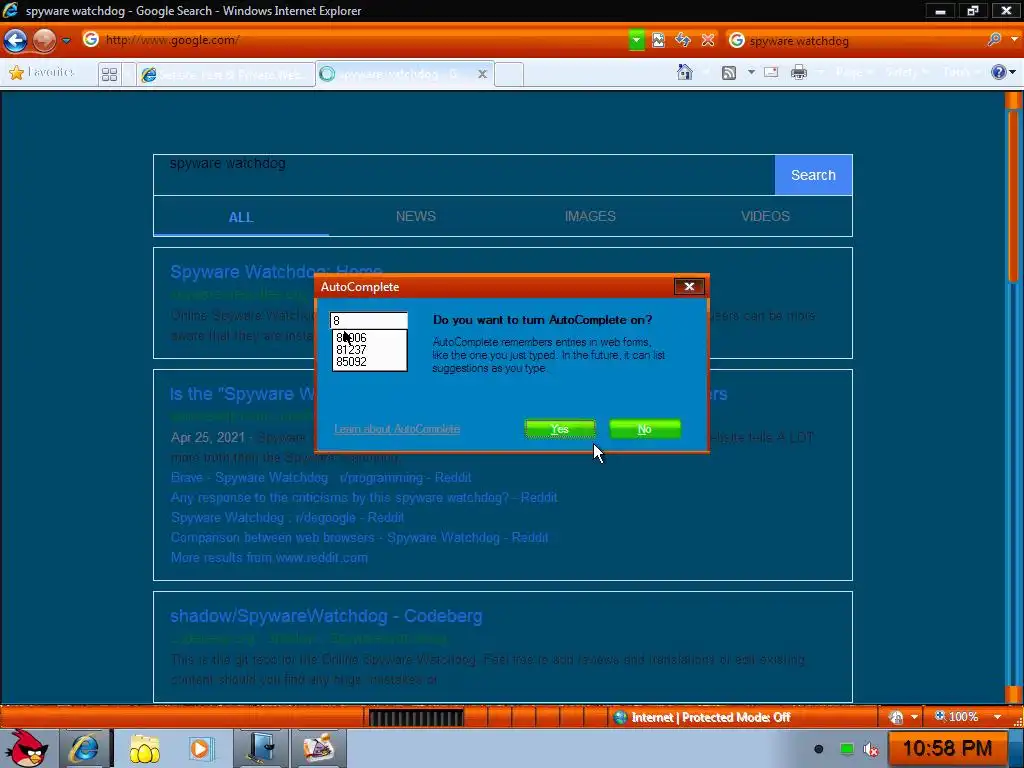Open the status bar security icon dropdown
The width and height of the screenshot is (1024, 768).
tap(914, 717)
